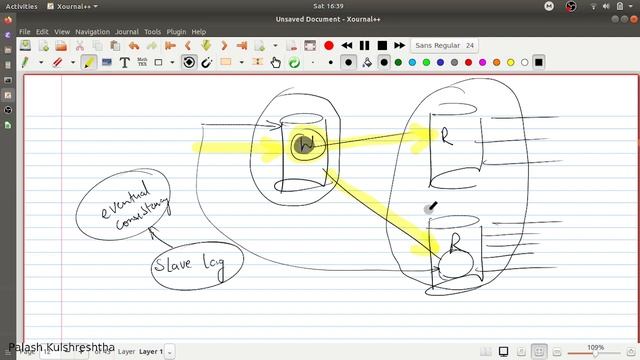The height and width of the screenshot is (360, 640).
Task: Open the custom color square button
Action: click(x=539, y=62)
